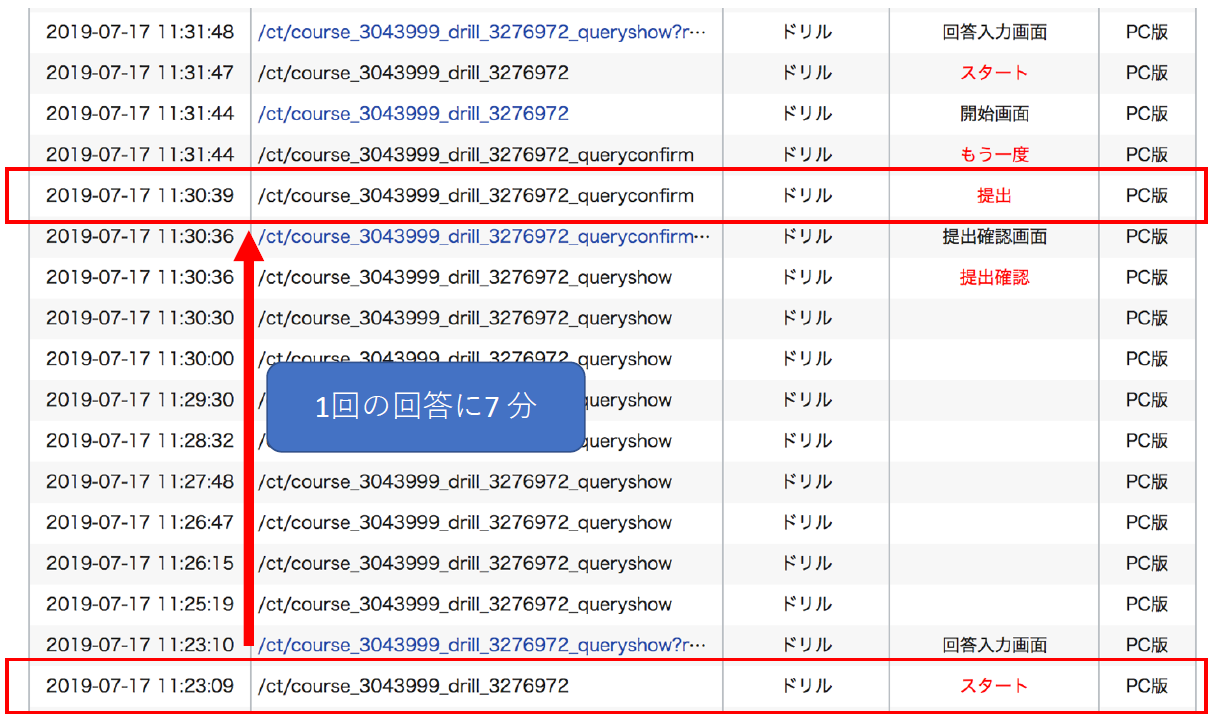Click the red スタート cell at 11:23:09
Screen dimensions: 1209x723
pyautogui.click(x=994, y=686)
